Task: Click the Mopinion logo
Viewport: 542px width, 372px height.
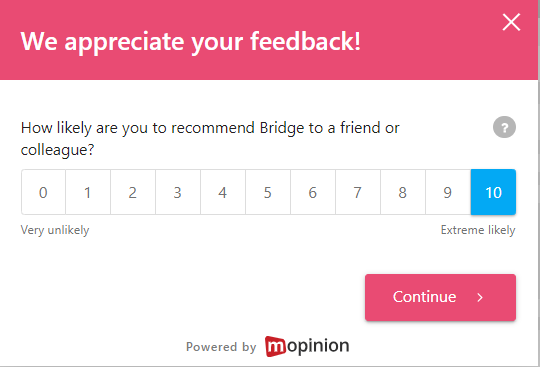Action: (307, 346)
